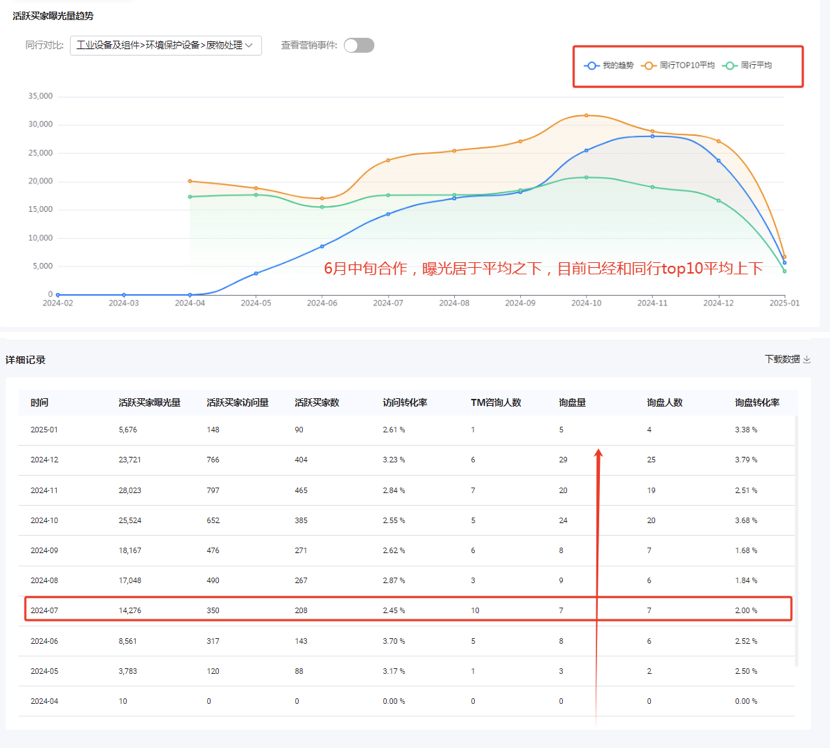Click the 详细记录 section heading
Viewport: 830px width, 748px height.
click(25, 360)
